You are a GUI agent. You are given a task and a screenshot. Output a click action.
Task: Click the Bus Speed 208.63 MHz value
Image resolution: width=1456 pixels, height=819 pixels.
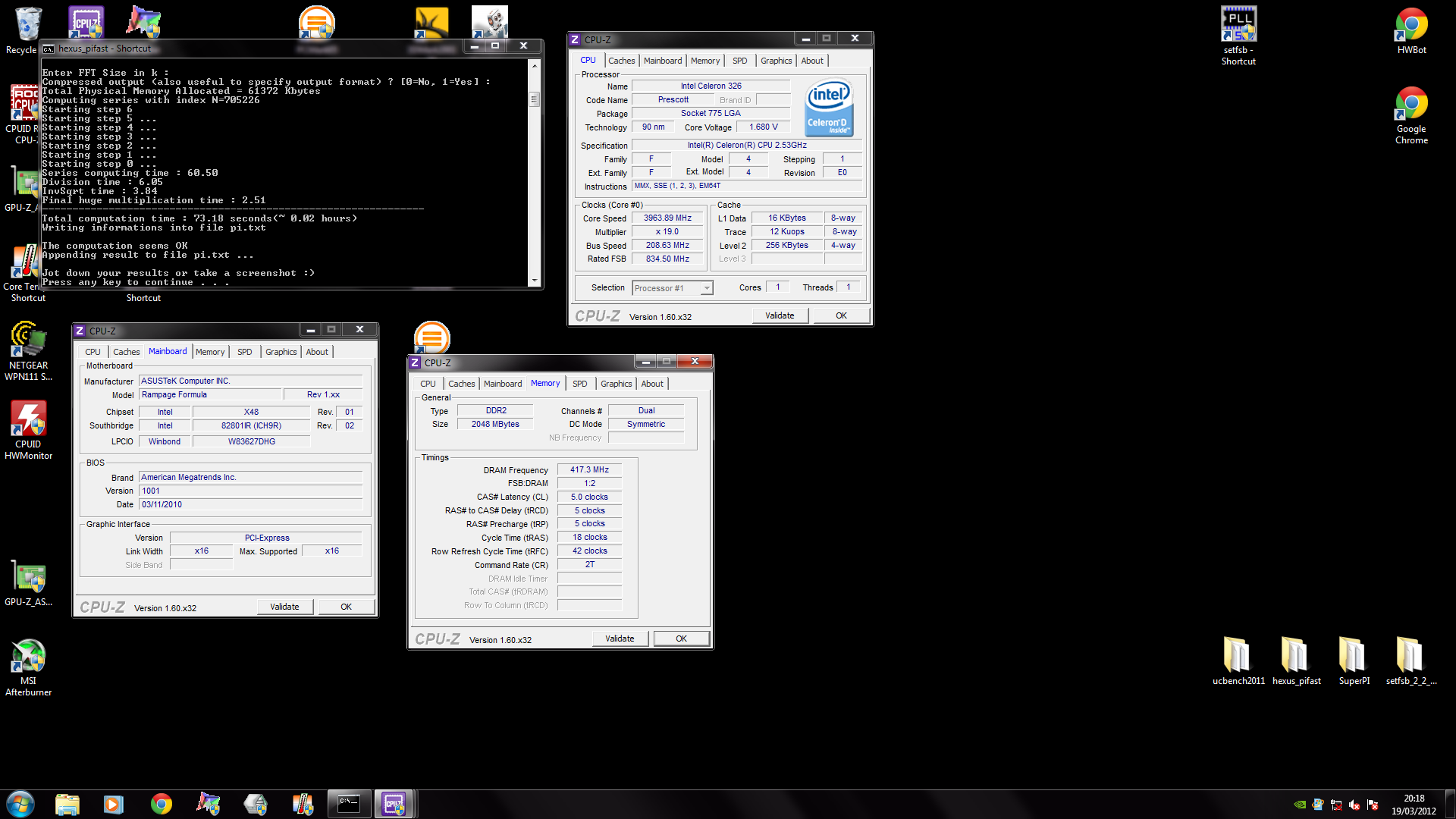pos(667,246)
